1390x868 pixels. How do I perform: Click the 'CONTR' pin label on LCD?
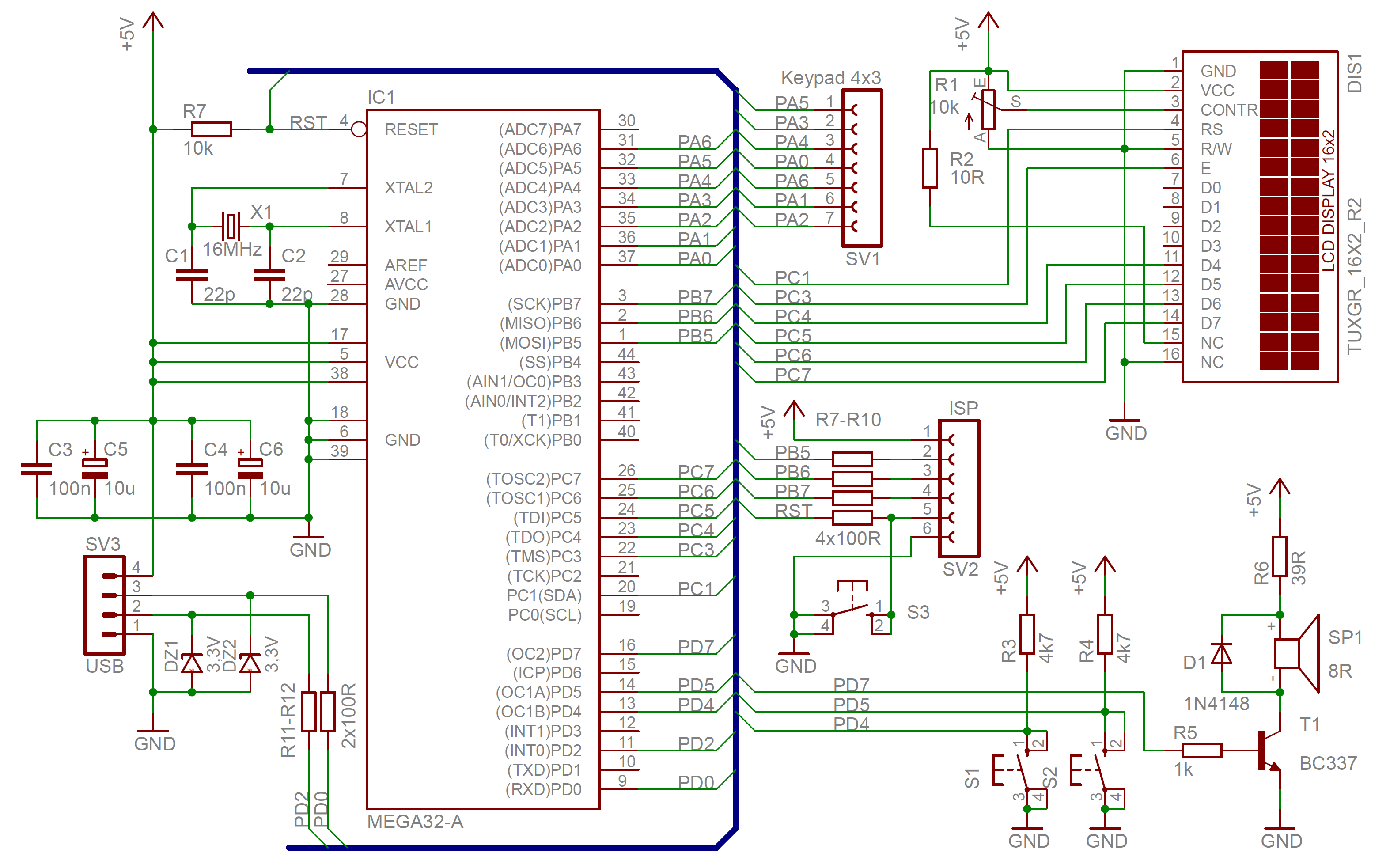(1229, 110)
